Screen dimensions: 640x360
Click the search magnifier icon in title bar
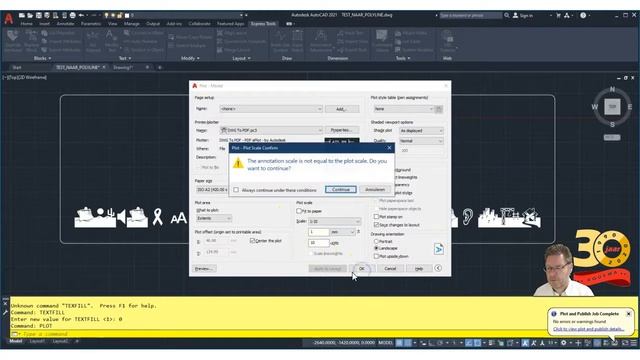507,15
